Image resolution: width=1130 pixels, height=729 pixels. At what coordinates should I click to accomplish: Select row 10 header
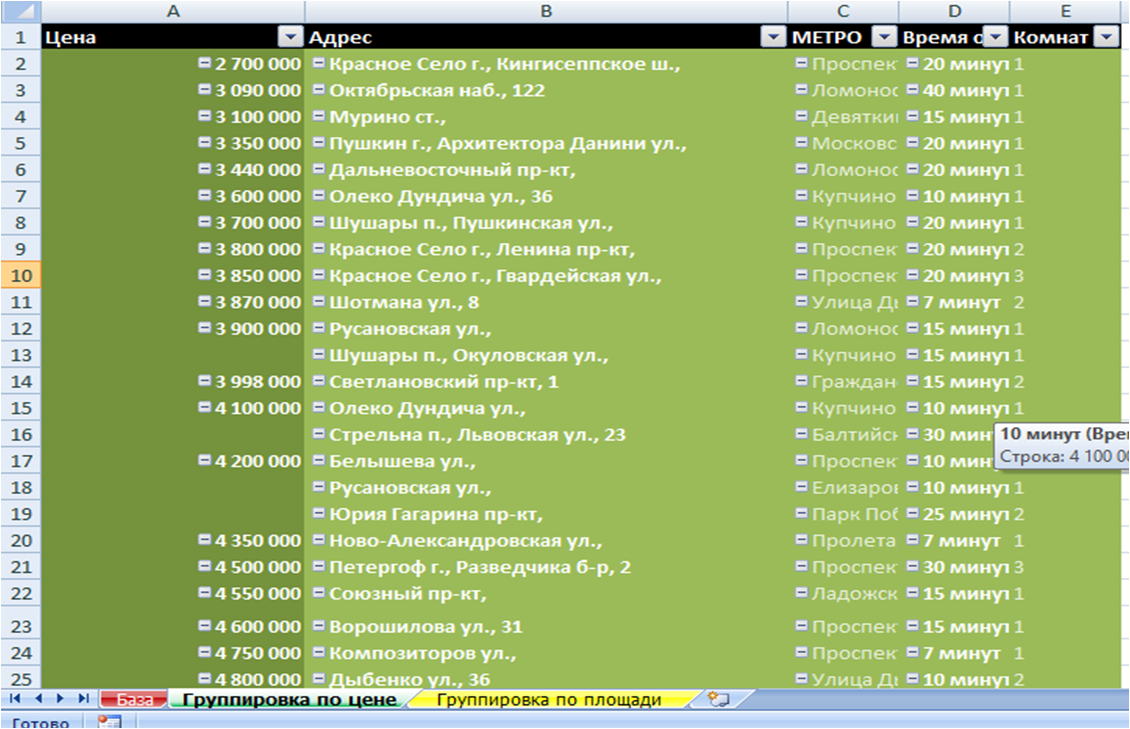tap(20, 275)
